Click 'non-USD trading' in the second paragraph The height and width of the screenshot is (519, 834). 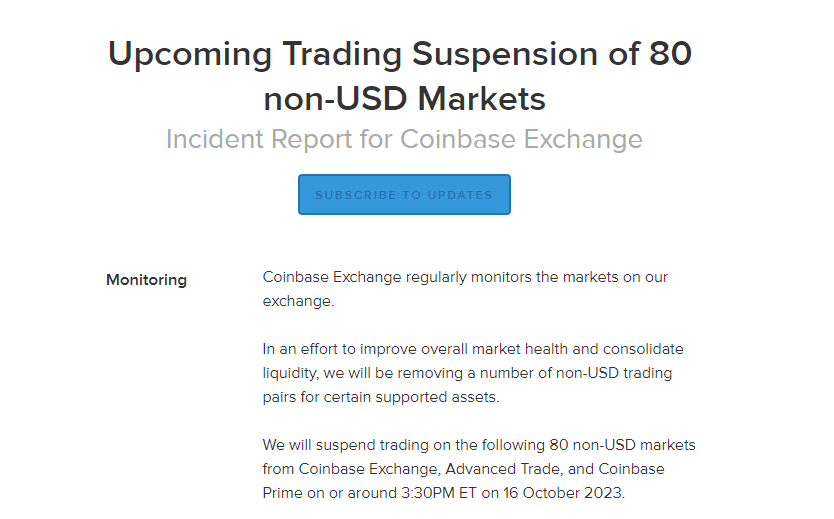[614, 373]
